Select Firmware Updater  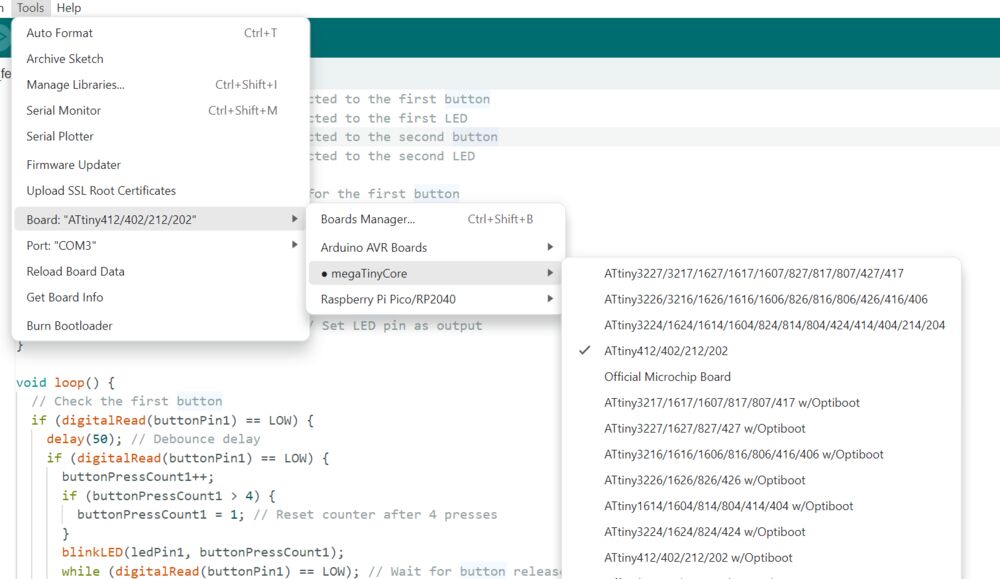click(160, 165)
